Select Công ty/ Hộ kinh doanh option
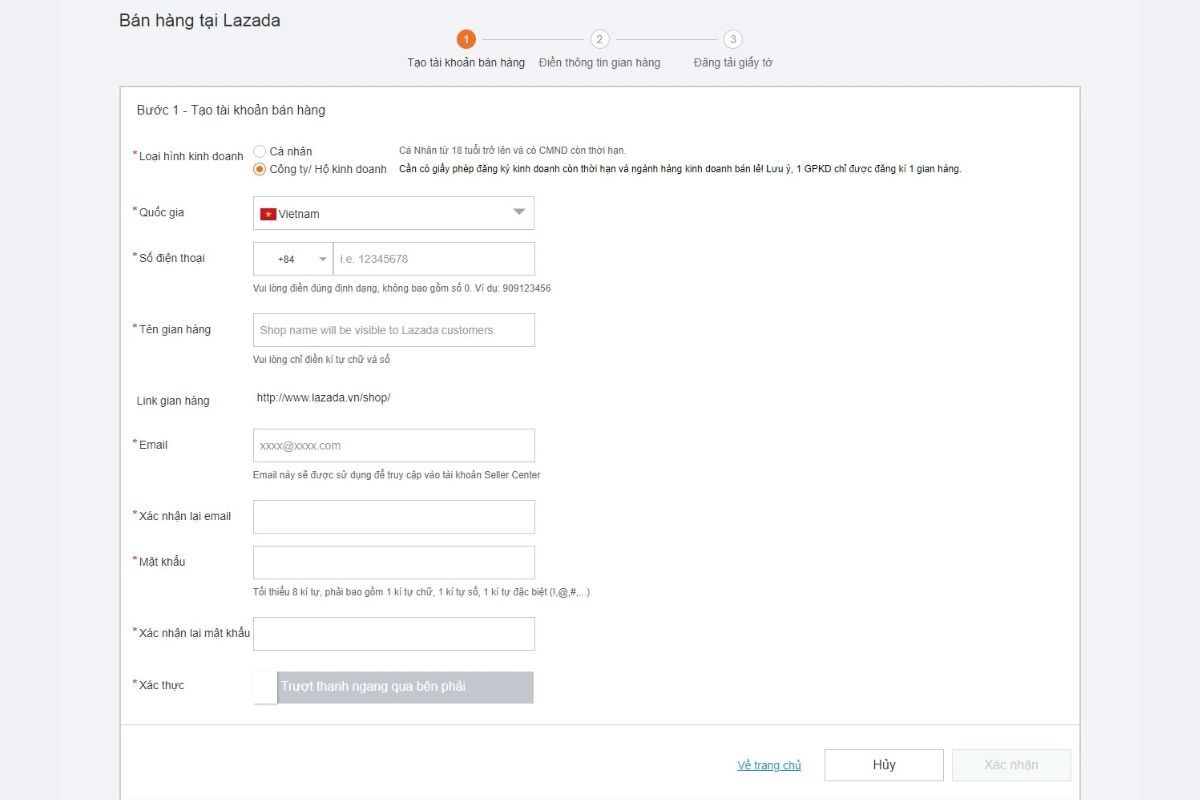The height and width of the screenshot is (800, 1200). [x=260, y=169]
